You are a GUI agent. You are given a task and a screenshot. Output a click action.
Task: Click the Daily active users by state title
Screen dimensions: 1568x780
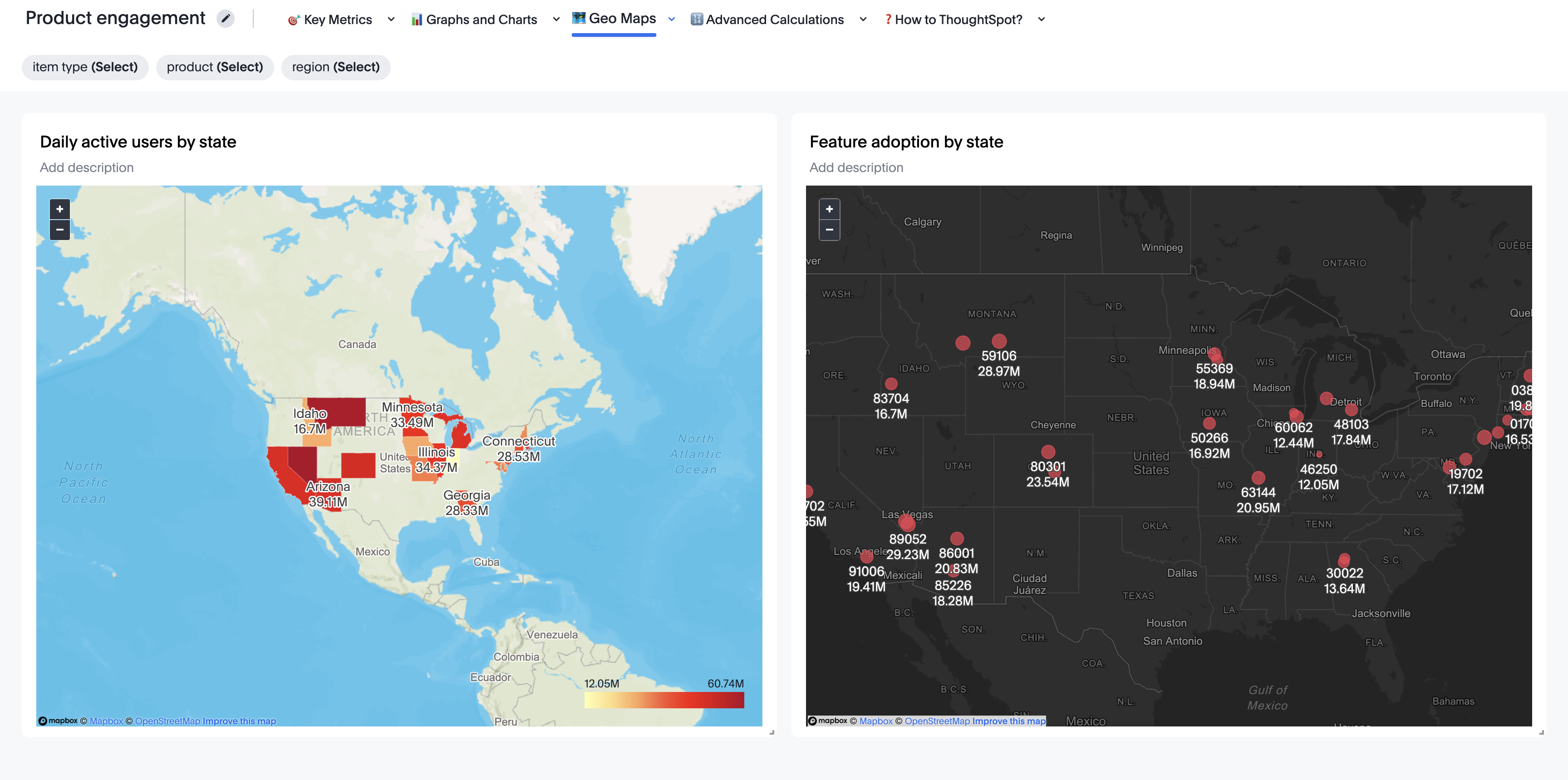[138, 142]
